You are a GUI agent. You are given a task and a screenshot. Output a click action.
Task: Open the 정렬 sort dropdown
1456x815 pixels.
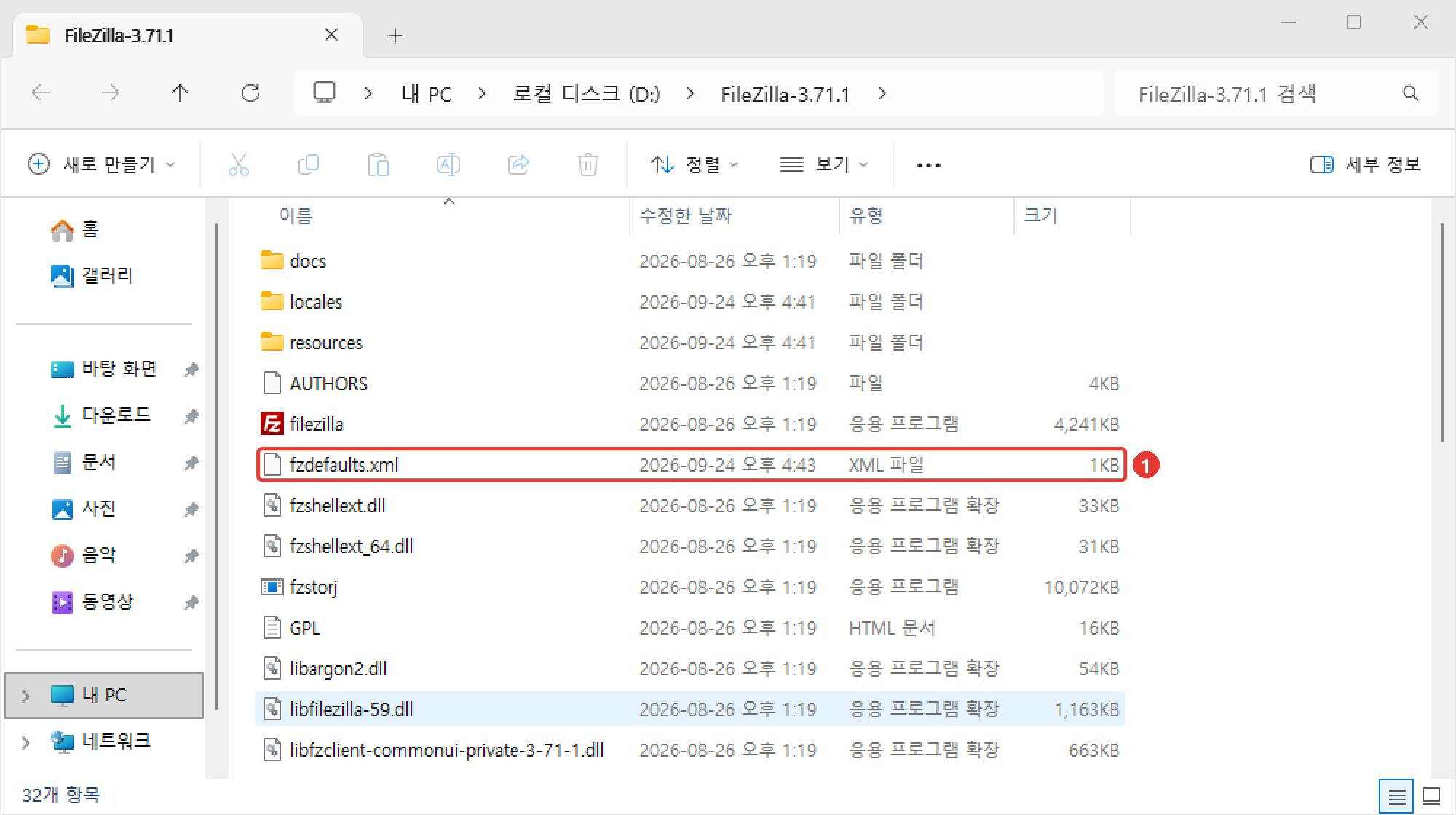tap(694, 164)
